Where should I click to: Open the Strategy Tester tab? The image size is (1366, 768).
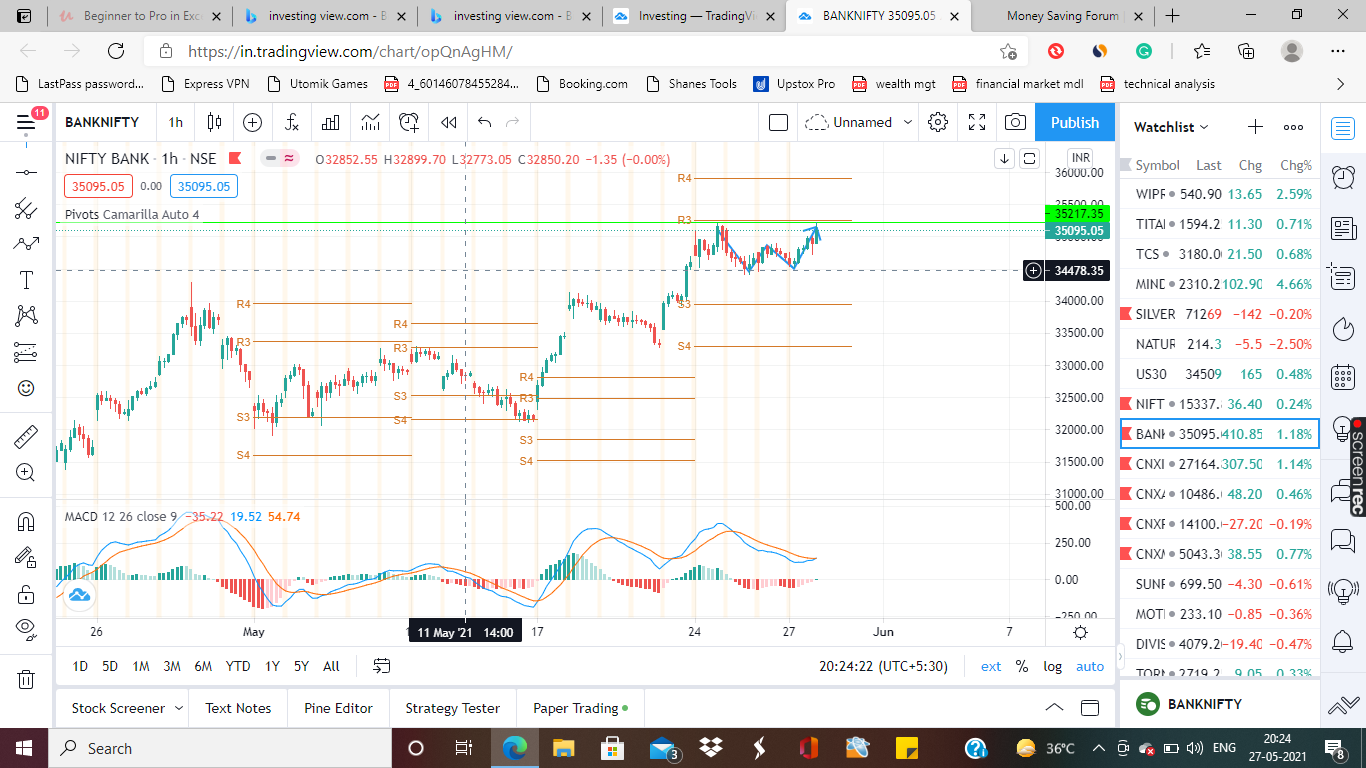pyautogui.click(x=452, y=708)
